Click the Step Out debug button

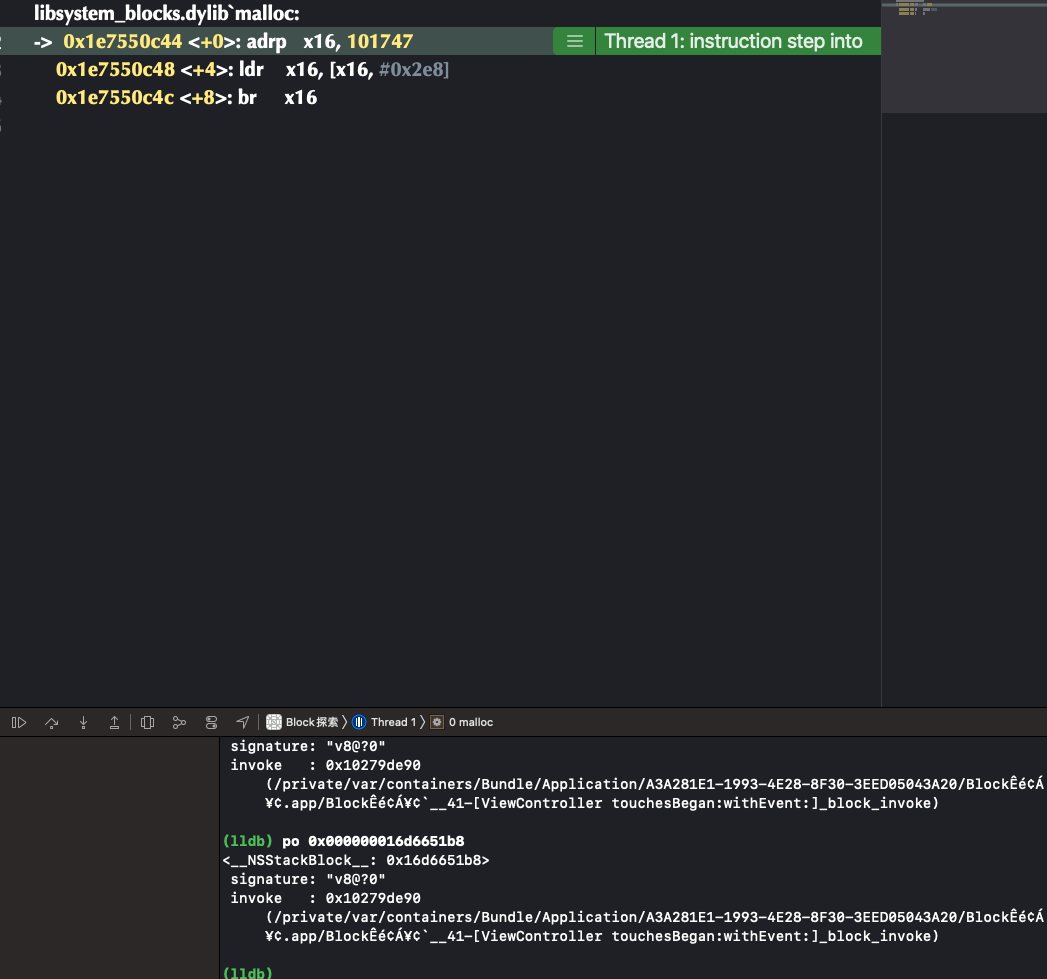coord(115,722)
